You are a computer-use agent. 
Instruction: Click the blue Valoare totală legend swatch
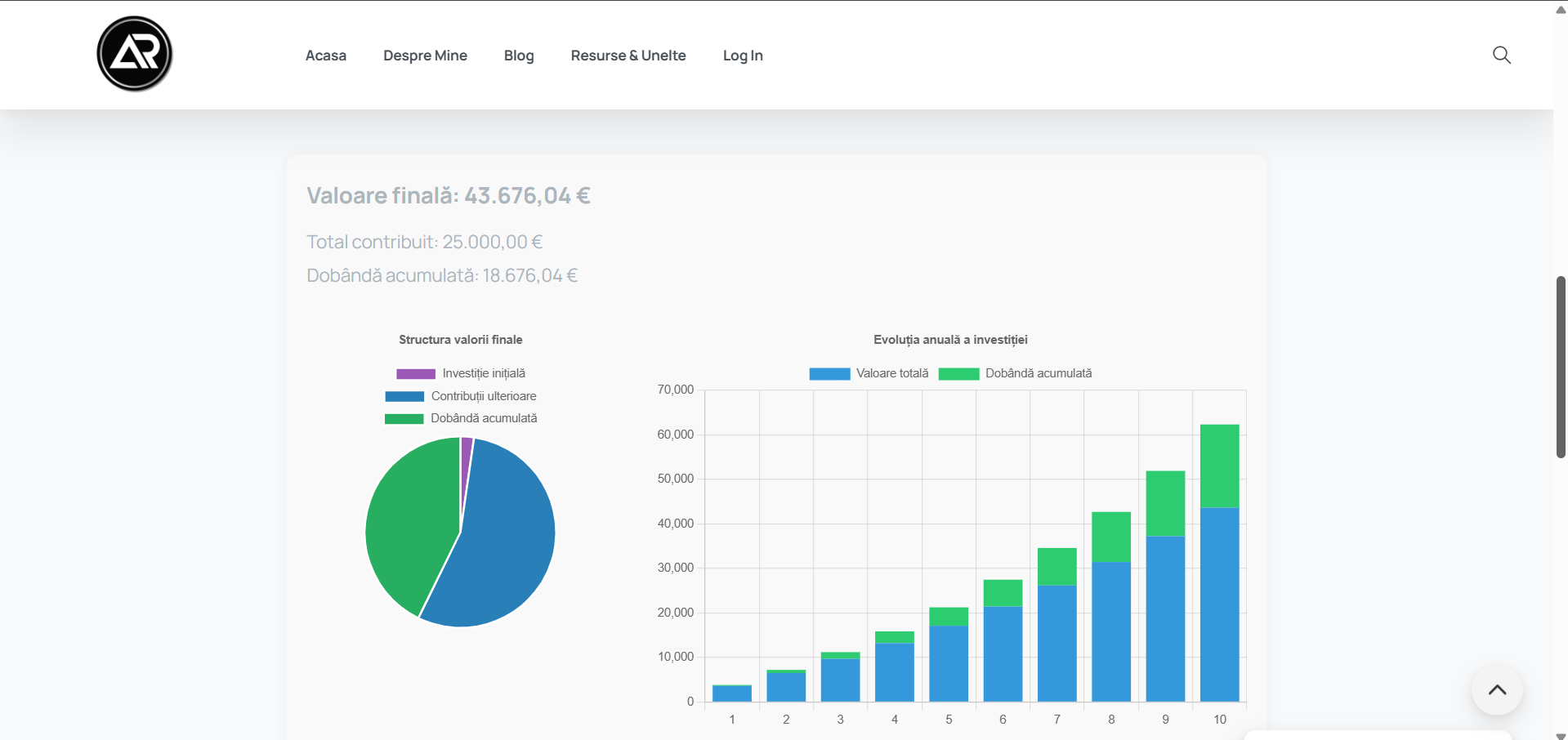click(829, 374)
